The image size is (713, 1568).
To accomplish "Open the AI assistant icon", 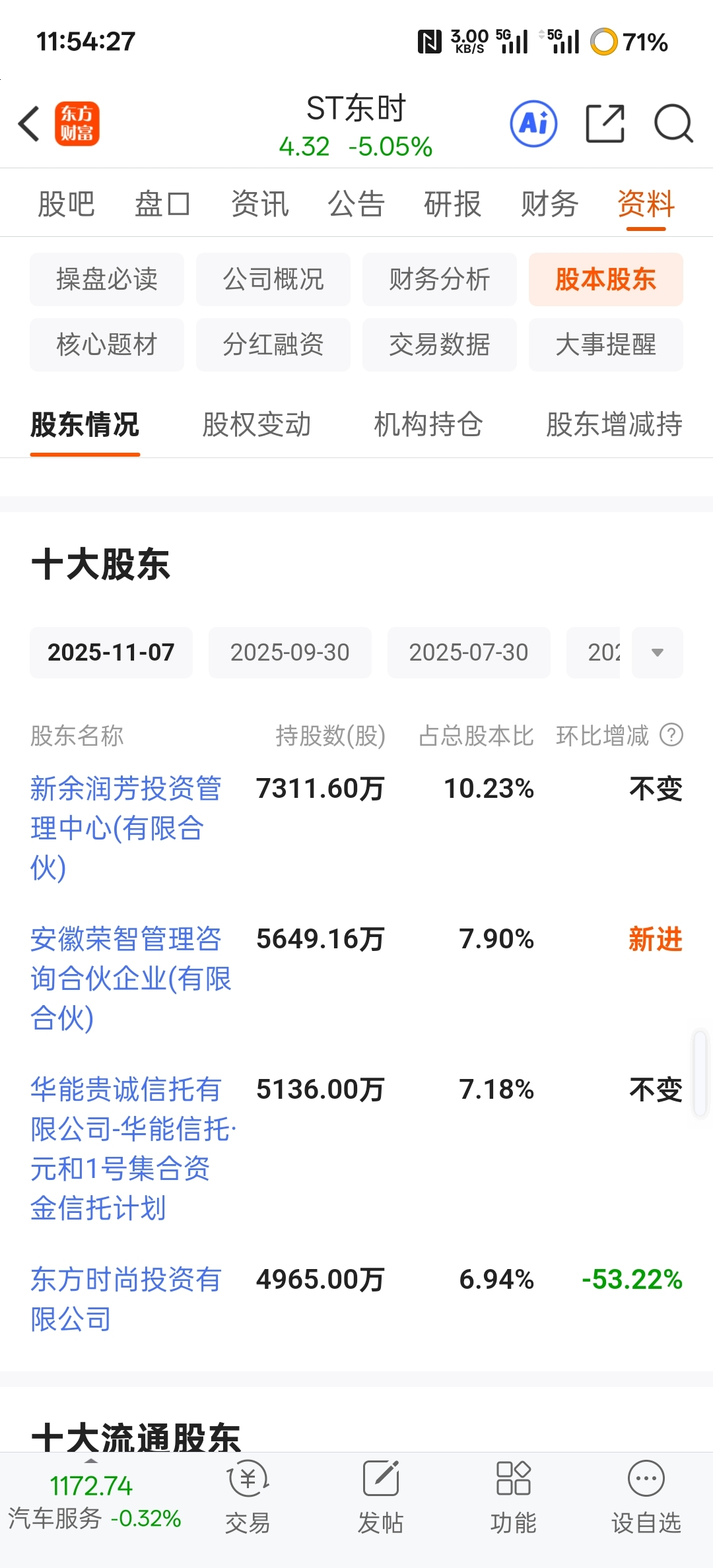I will coord(533,123).
